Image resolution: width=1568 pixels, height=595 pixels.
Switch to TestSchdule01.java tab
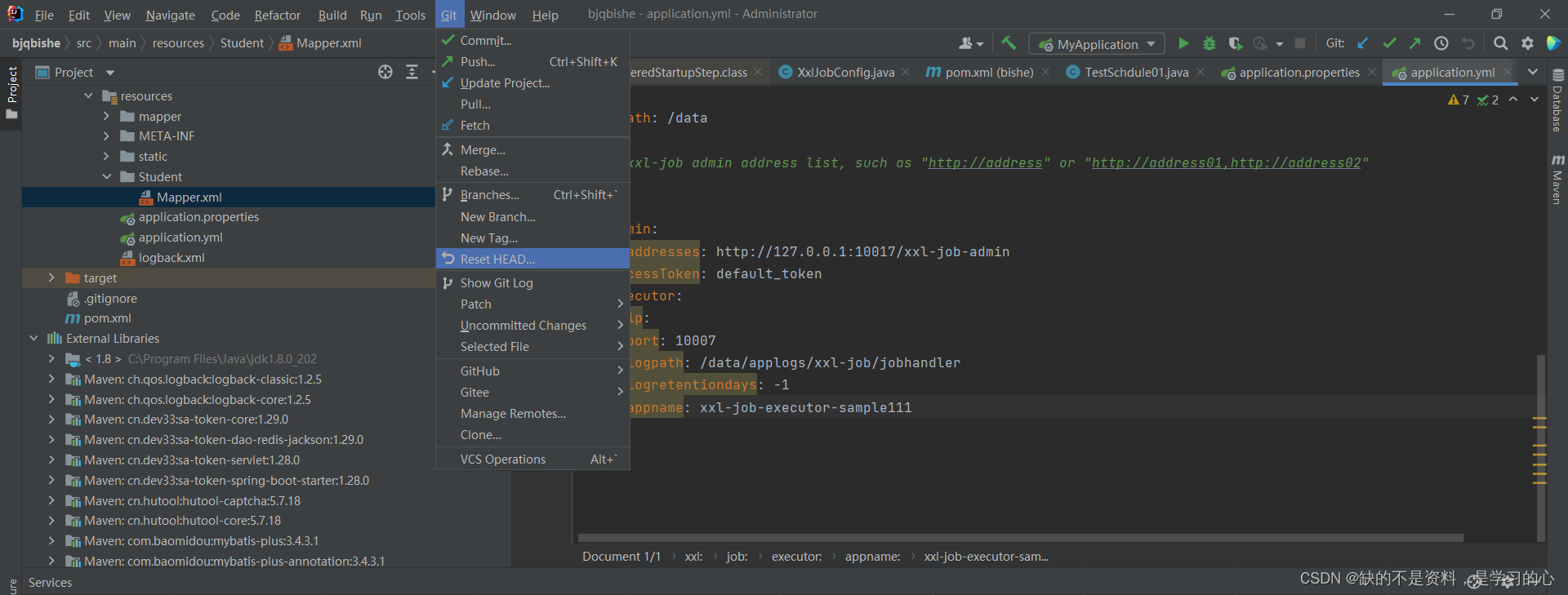1136,72
